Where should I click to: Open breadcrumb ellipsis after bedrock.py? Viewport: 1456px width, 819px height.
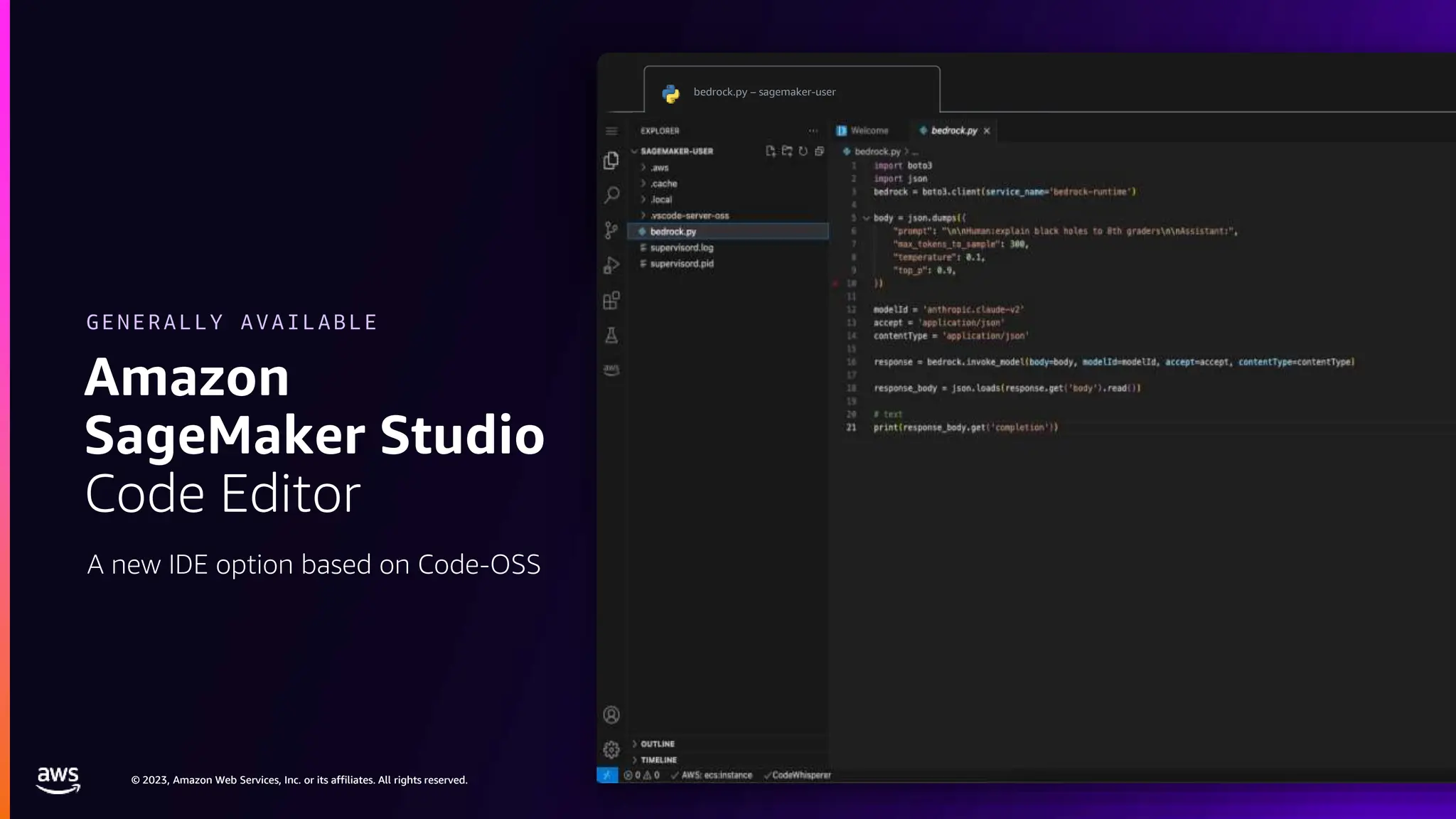tap(915, 152)
